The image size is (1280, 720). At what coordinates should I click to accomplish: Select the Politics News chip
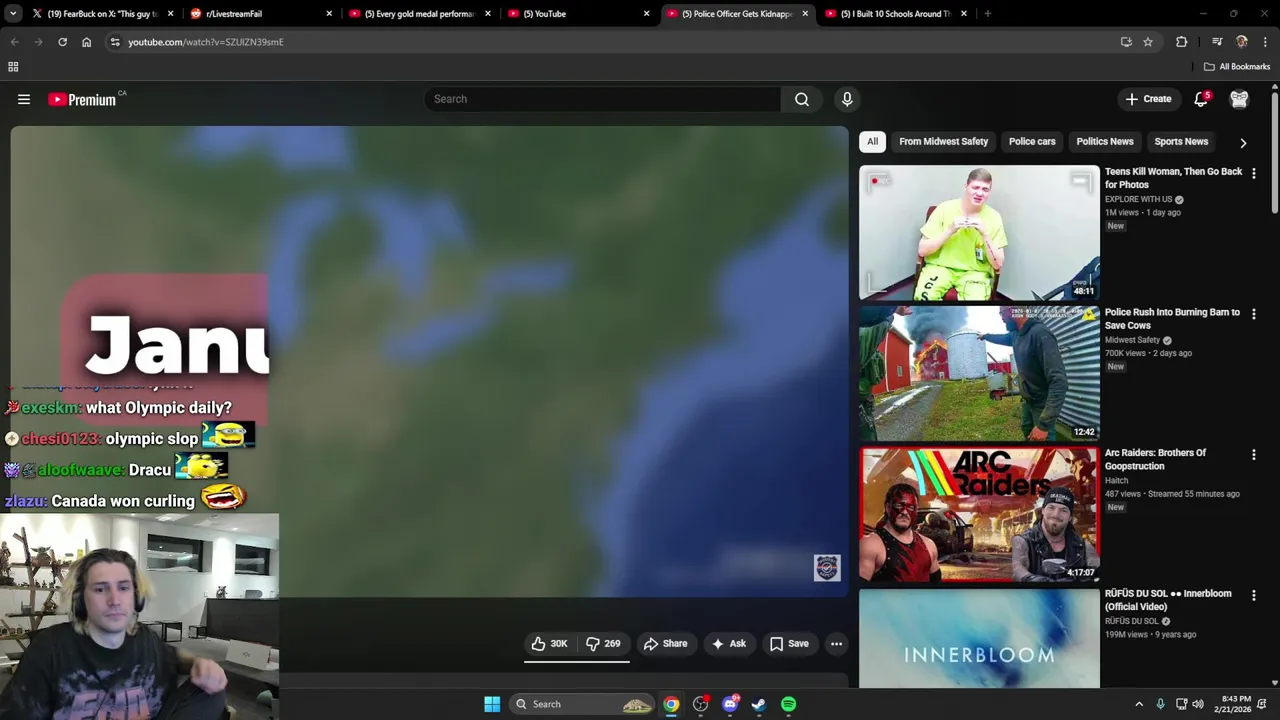click(1105, 142)
